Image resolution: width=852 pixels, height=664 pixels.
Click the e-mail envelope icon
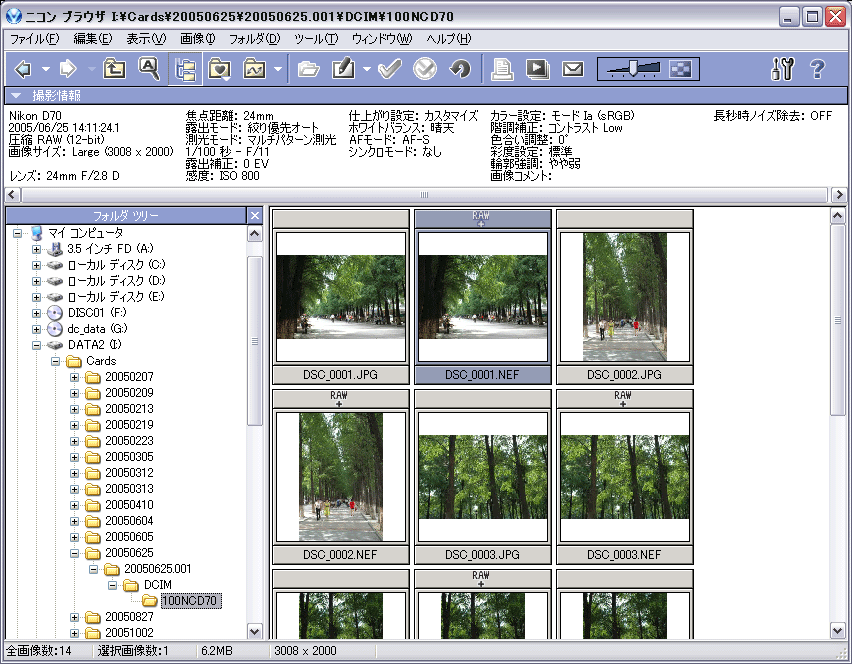pos(573,69)
